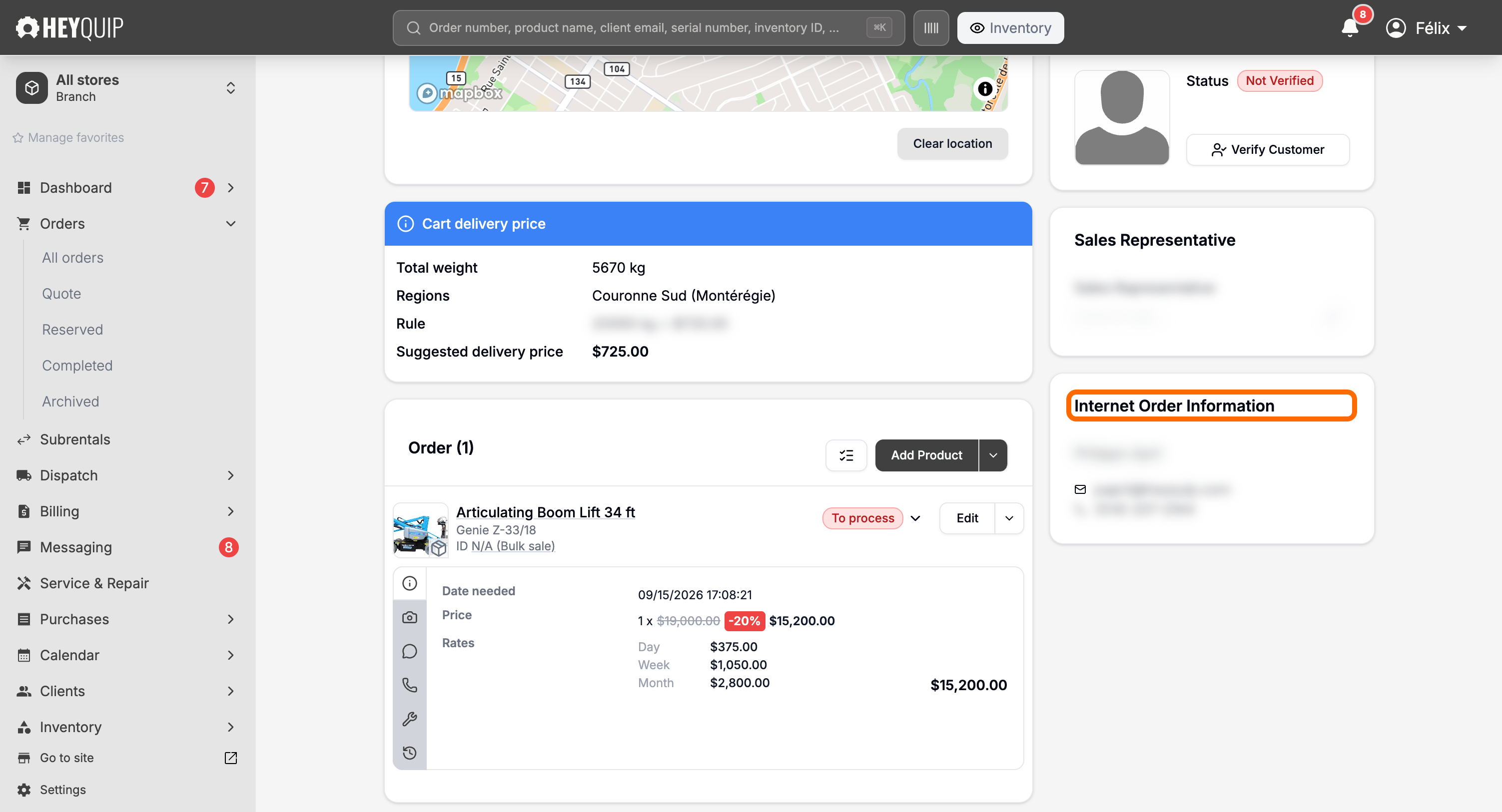Open the barcode scanner icon
The width and height of the screenshot is (1502, 812).
[x=930, y=27]
